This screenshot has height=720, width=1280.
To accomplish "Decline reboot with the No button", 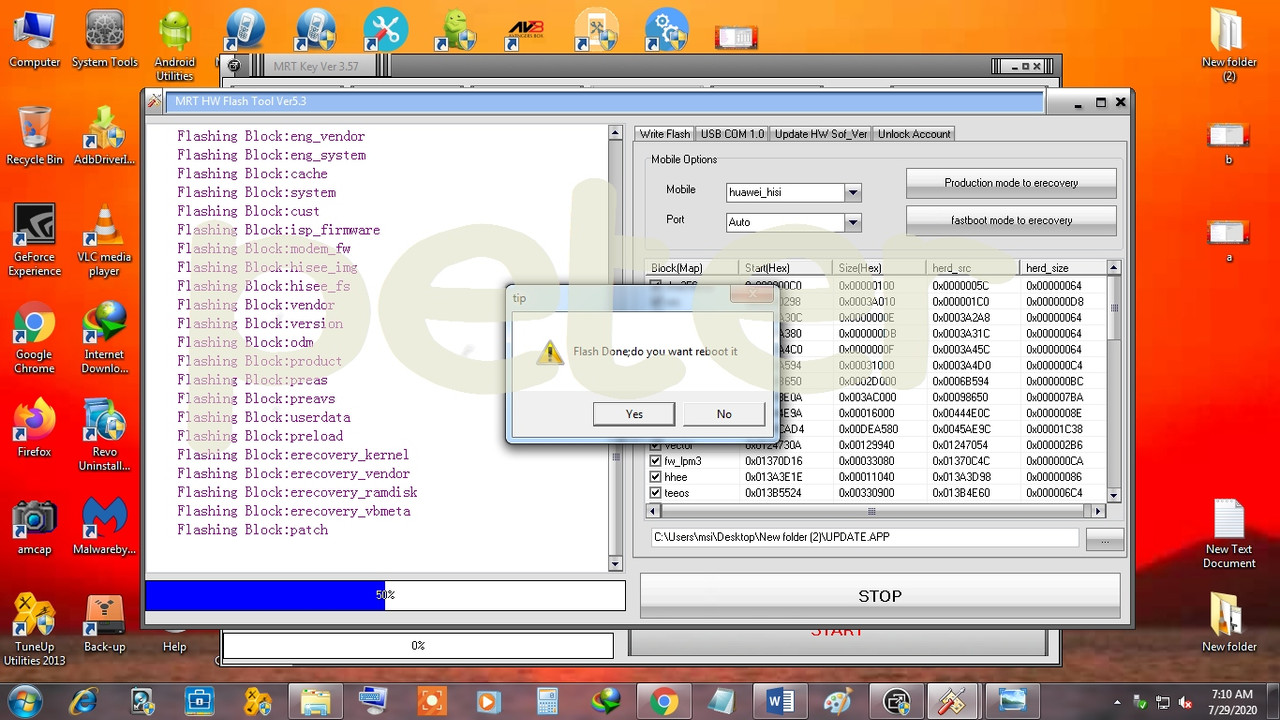I will point(724,414).
